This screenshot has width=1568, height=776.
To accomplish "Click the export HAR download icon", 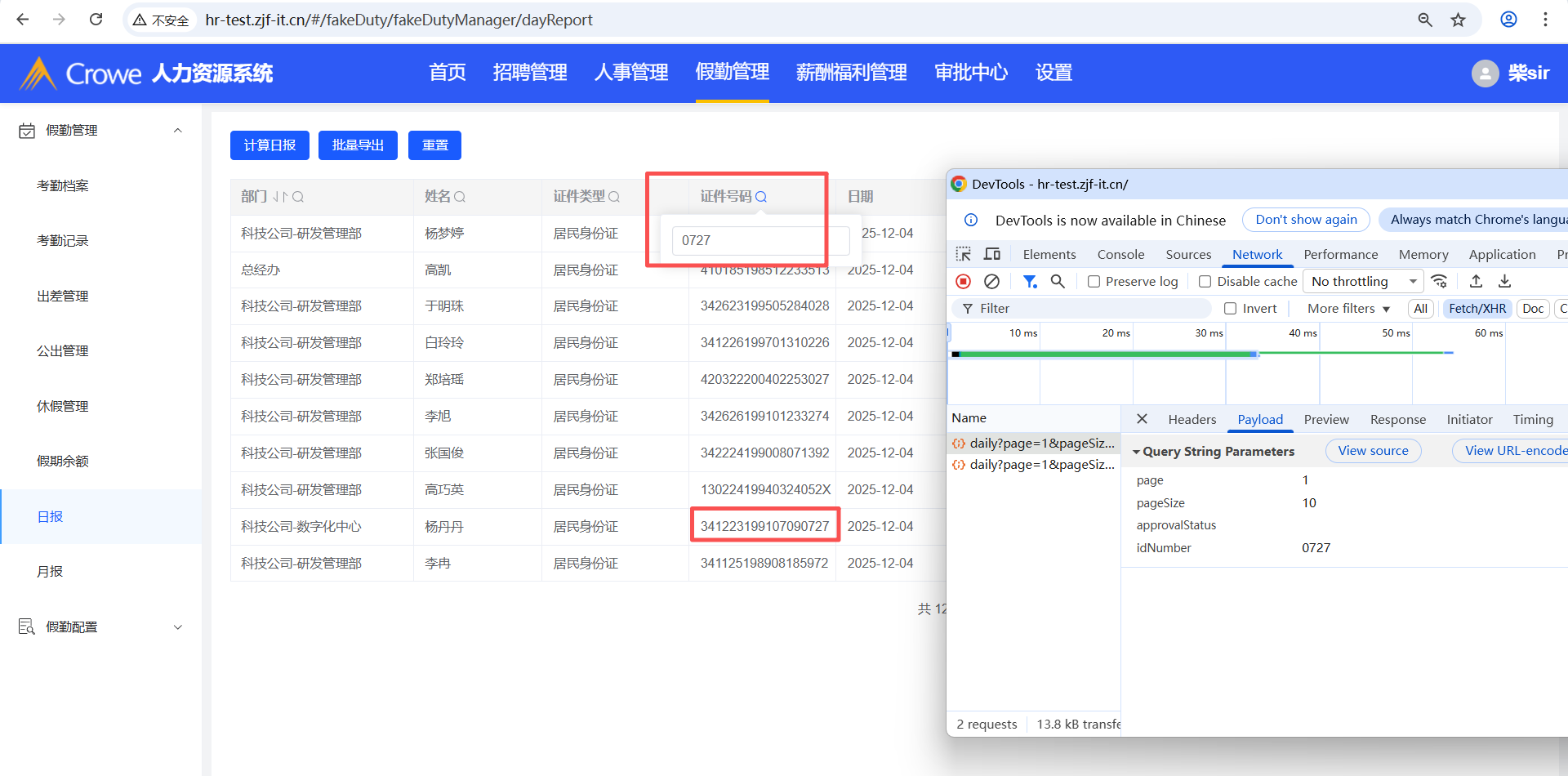I will click(1504, 281).
